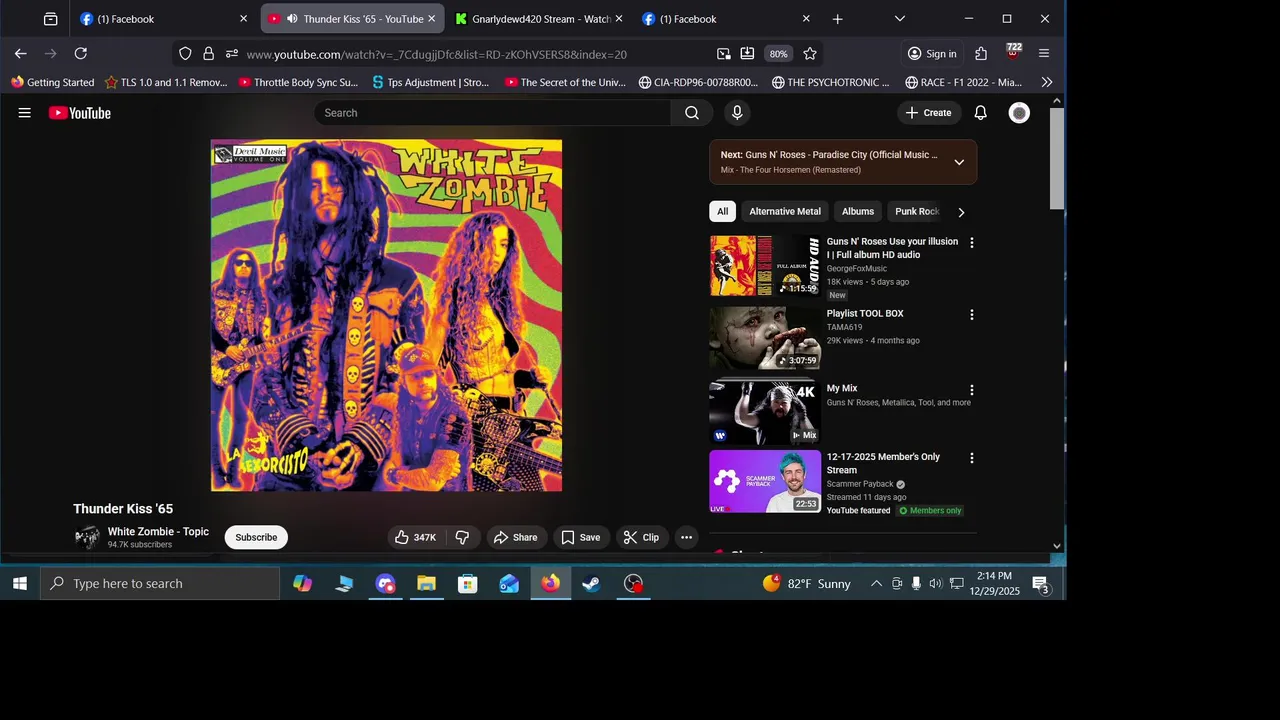1280x720 pixels.
Task: Open 12-17-2025 Member's Only Stream title
Action: [883, 464]
